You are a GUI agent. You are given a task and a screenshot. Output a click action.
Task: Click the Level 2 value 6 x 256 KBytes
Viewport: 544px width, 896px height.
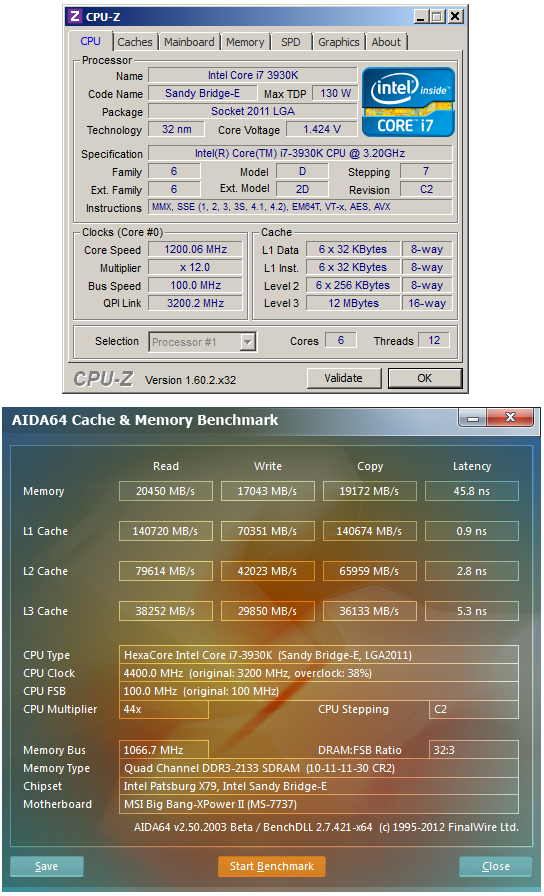click(x=353, y=285)
